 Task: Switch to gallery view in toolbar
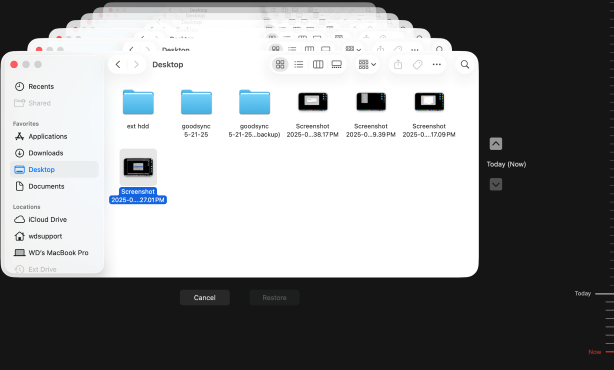coord(337,64)
